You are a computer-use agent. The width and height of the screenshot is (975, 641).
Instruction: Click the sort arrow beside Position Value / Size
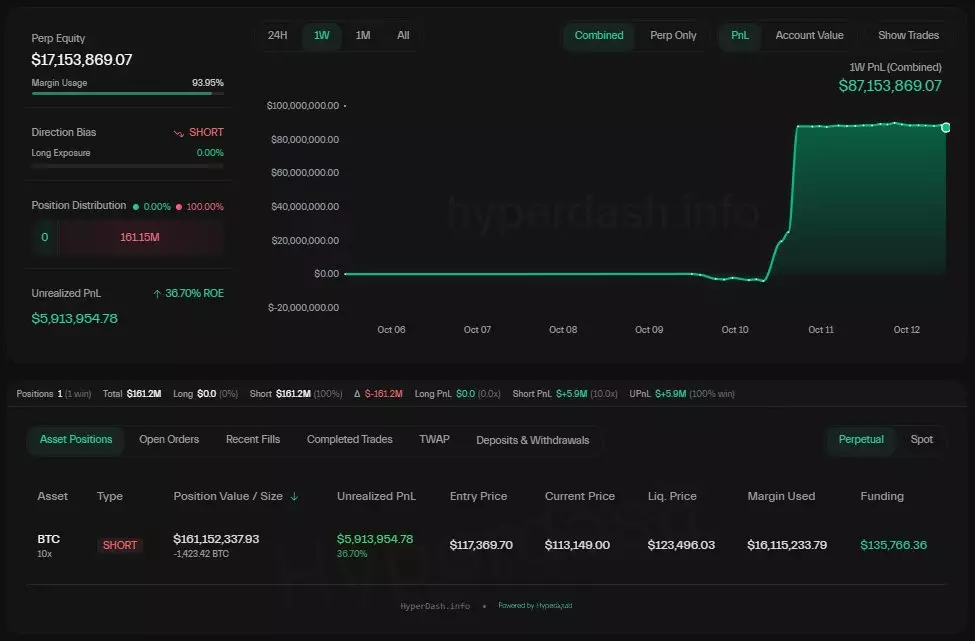(294, 496)
